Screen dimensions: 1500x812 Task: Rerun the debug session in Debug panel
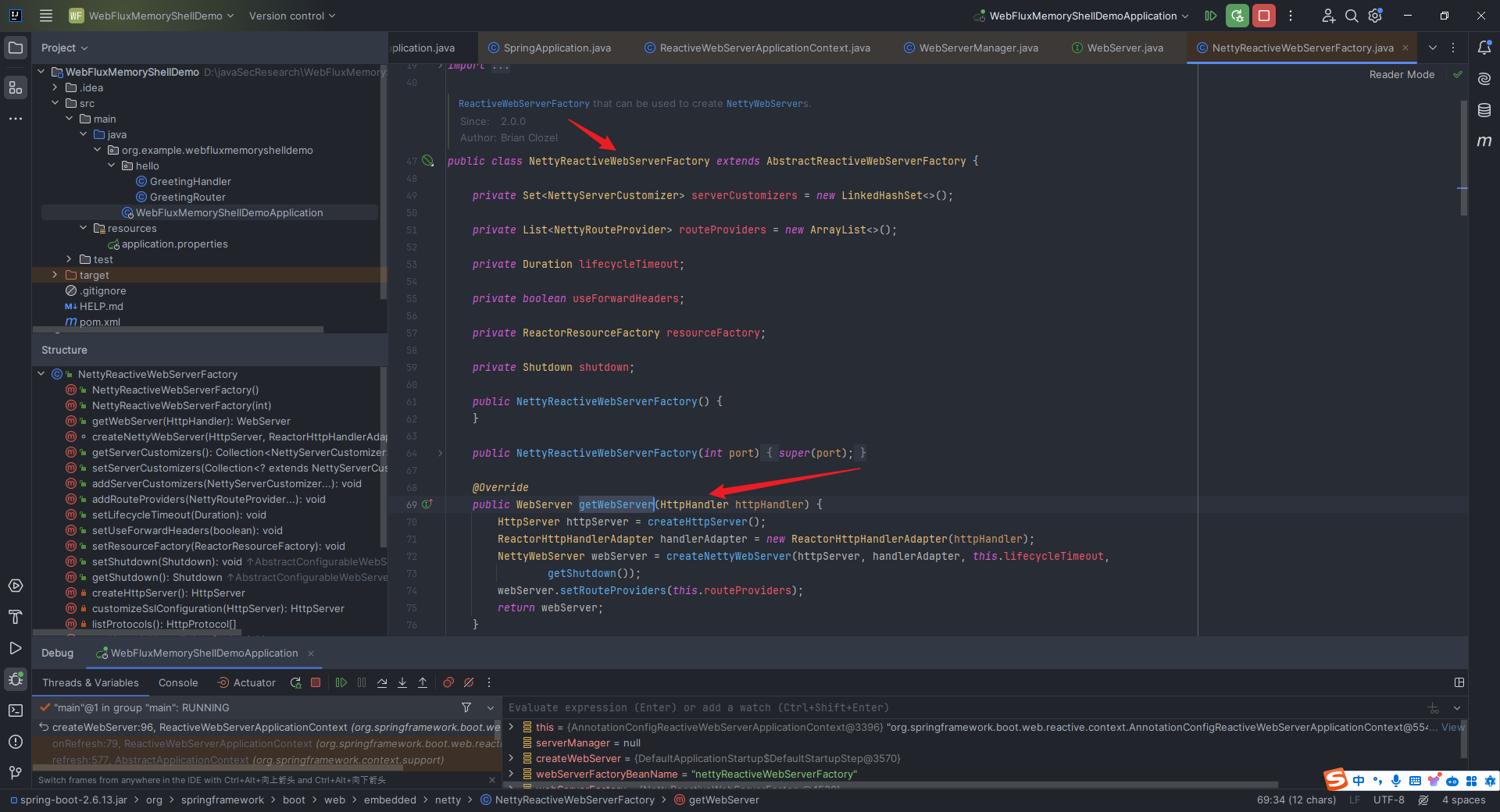[x=295, y=682]
